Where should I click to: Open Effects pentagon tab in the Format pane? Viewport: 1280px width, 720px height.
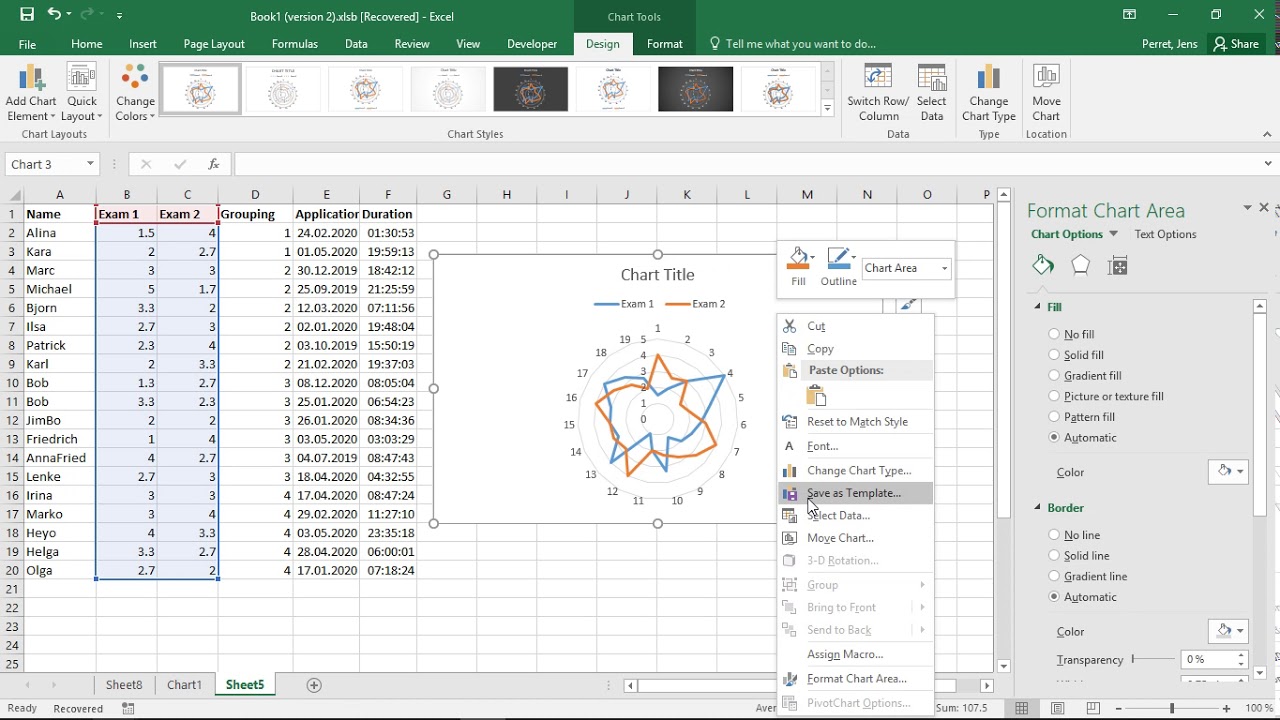pyautogui.click(x=1080, y=265)
